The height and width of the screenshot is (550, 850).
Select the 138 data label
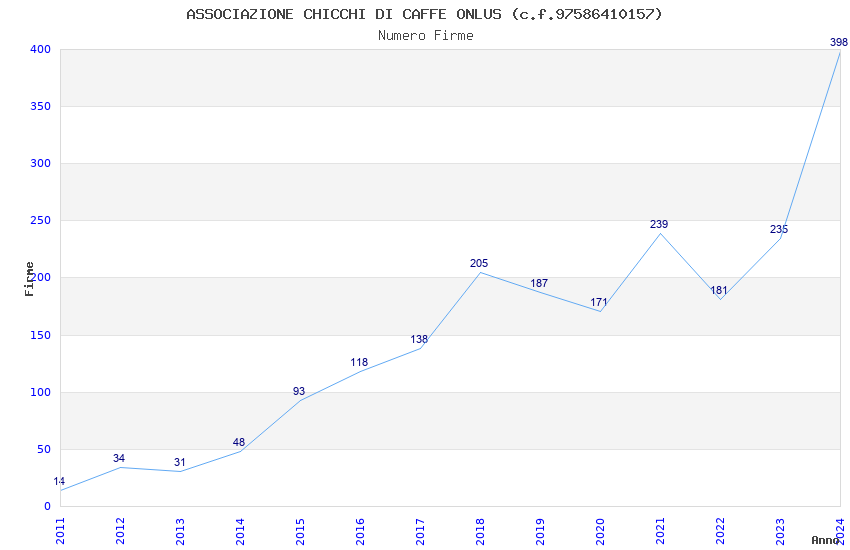click(x=419, y=340)
